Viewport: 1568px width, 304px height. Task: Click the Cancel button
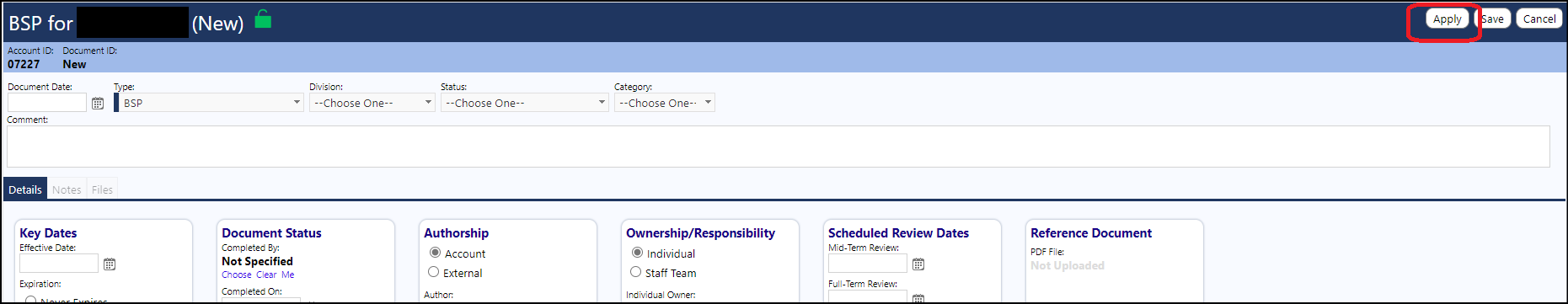tap(1539, 19)
